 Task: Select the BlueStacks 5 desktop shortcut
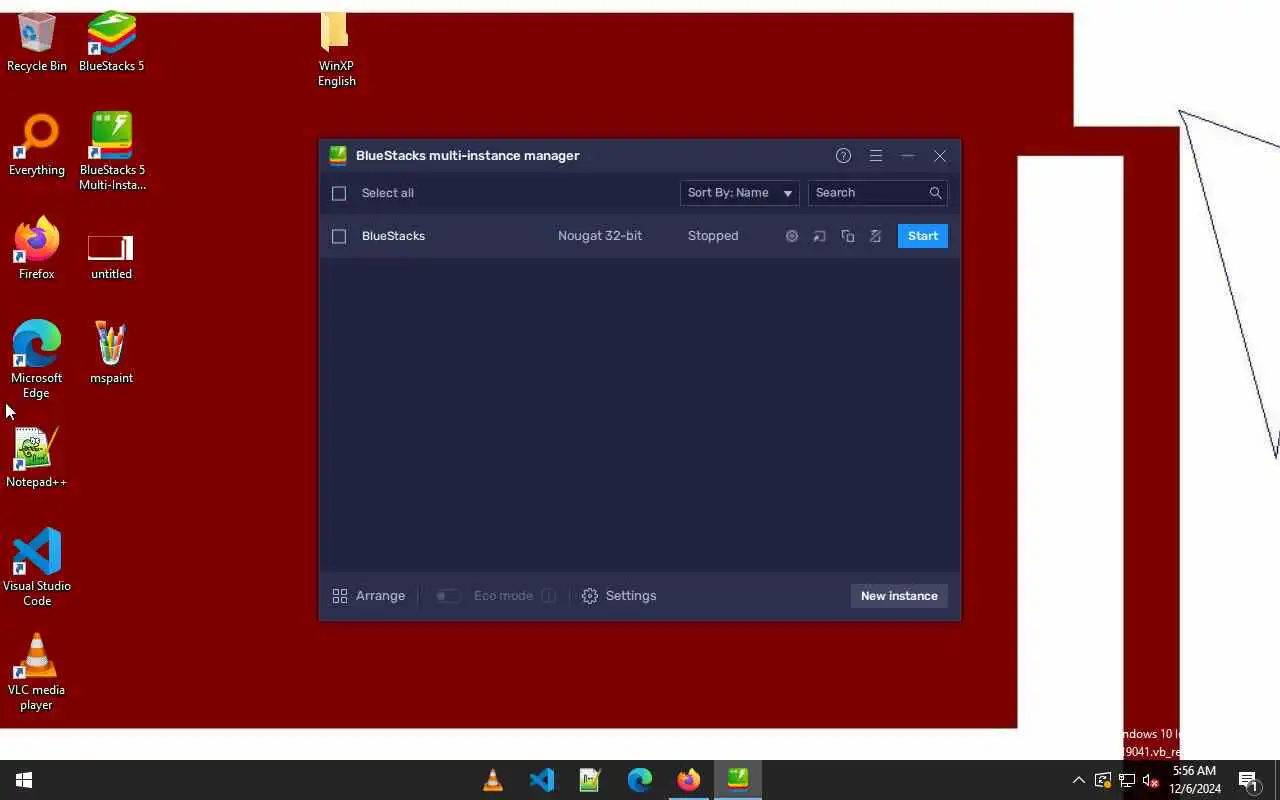(x=111, y=42)
